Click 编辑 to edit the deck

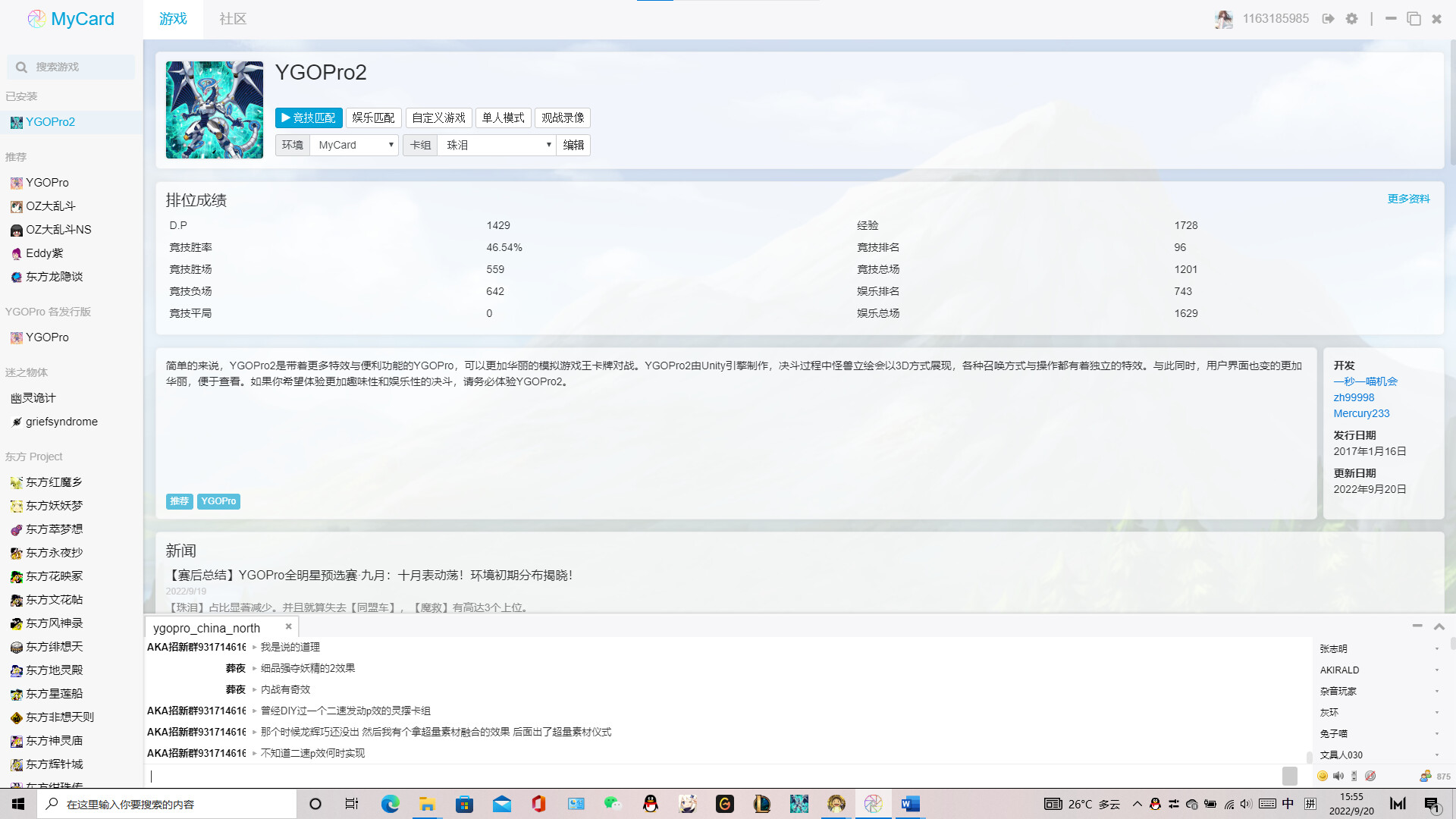pyautogui.click(x=573, y=145)
